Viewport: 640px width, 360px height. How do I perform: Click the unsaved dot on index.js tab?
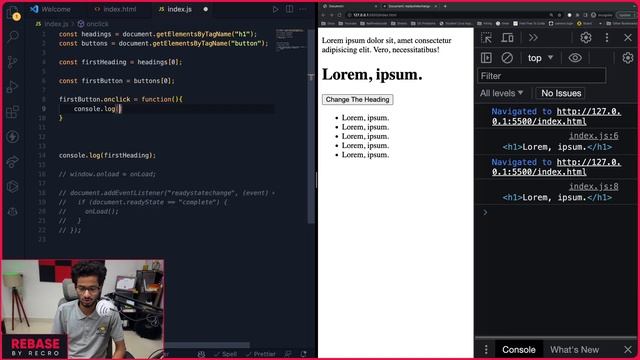(x=205, y=9)
